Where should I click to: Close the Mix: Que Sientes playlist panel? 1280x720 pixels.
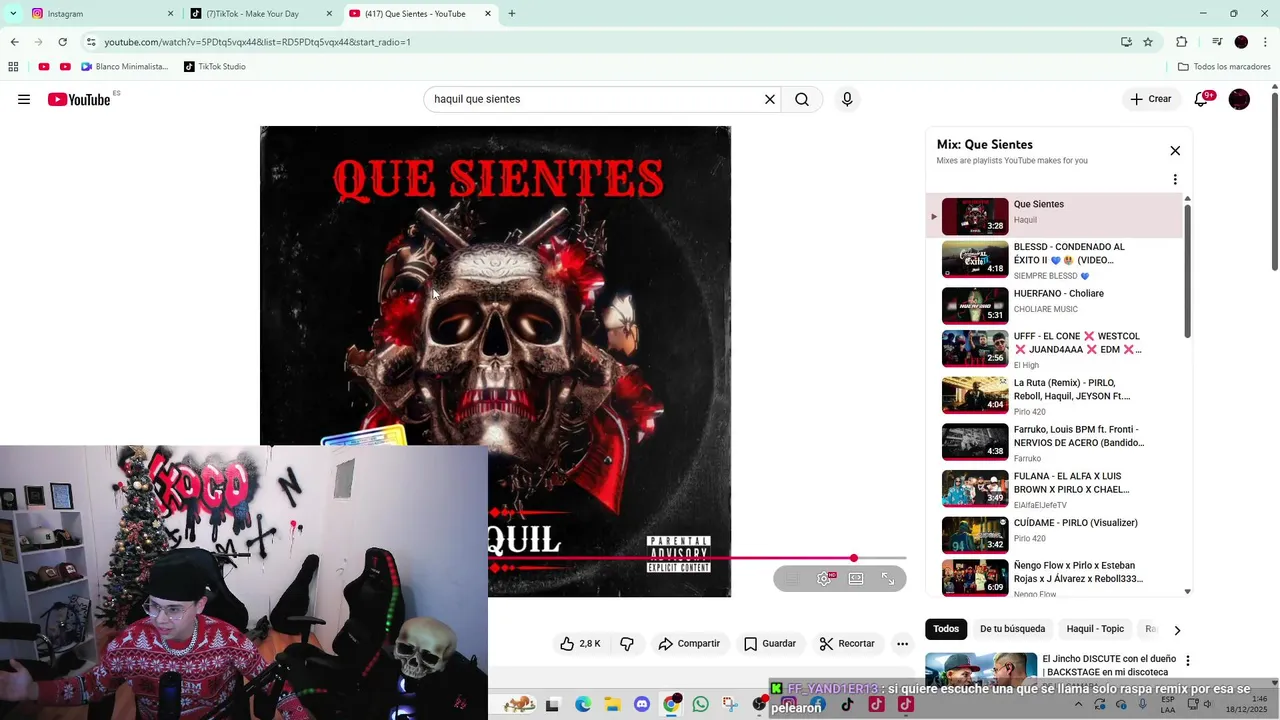click(1175, 151)
